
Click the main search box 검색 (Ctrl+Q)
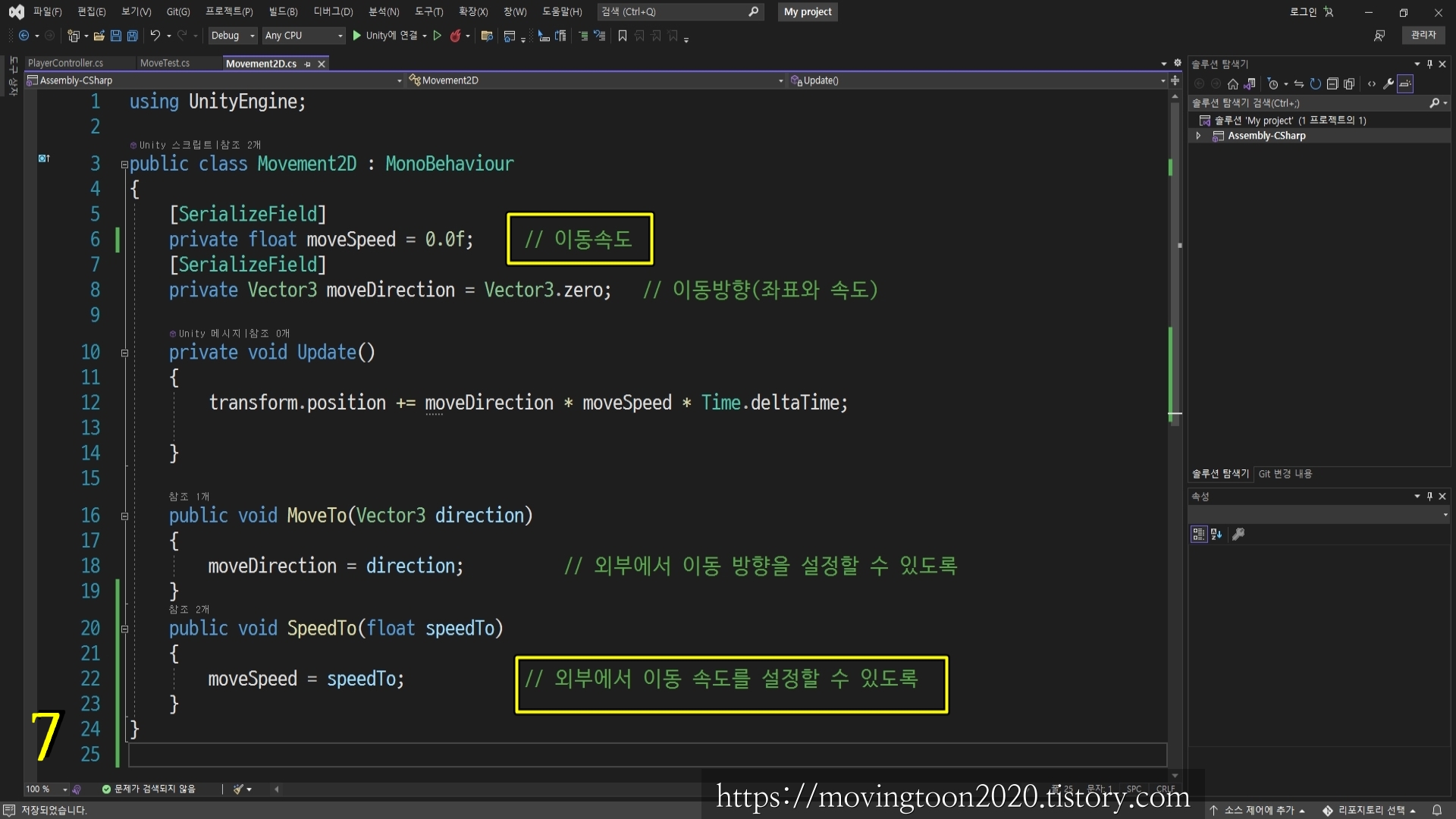click(x=679, y=12)
